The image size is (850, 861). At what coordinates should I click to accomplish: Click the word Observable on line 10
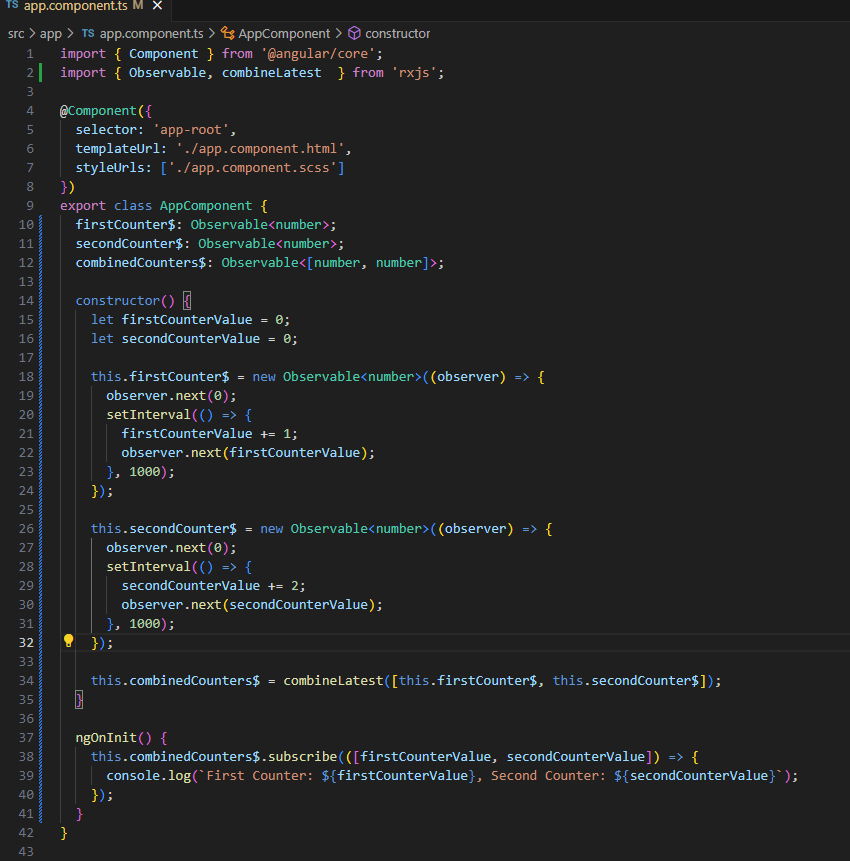tap(231, 224)
